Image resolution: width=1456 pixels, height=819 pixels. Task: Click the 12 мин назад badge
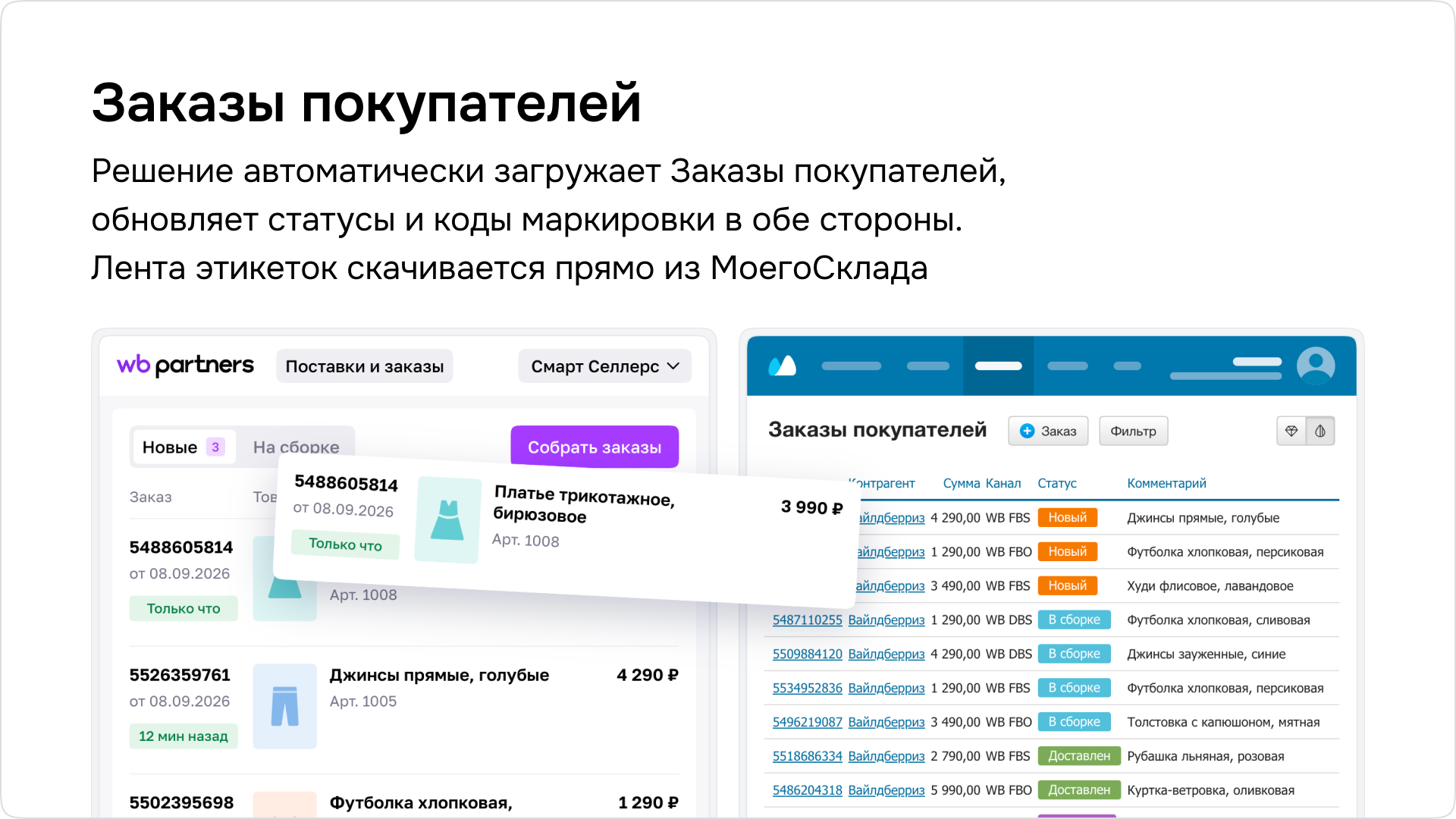[x=184, y=736]
